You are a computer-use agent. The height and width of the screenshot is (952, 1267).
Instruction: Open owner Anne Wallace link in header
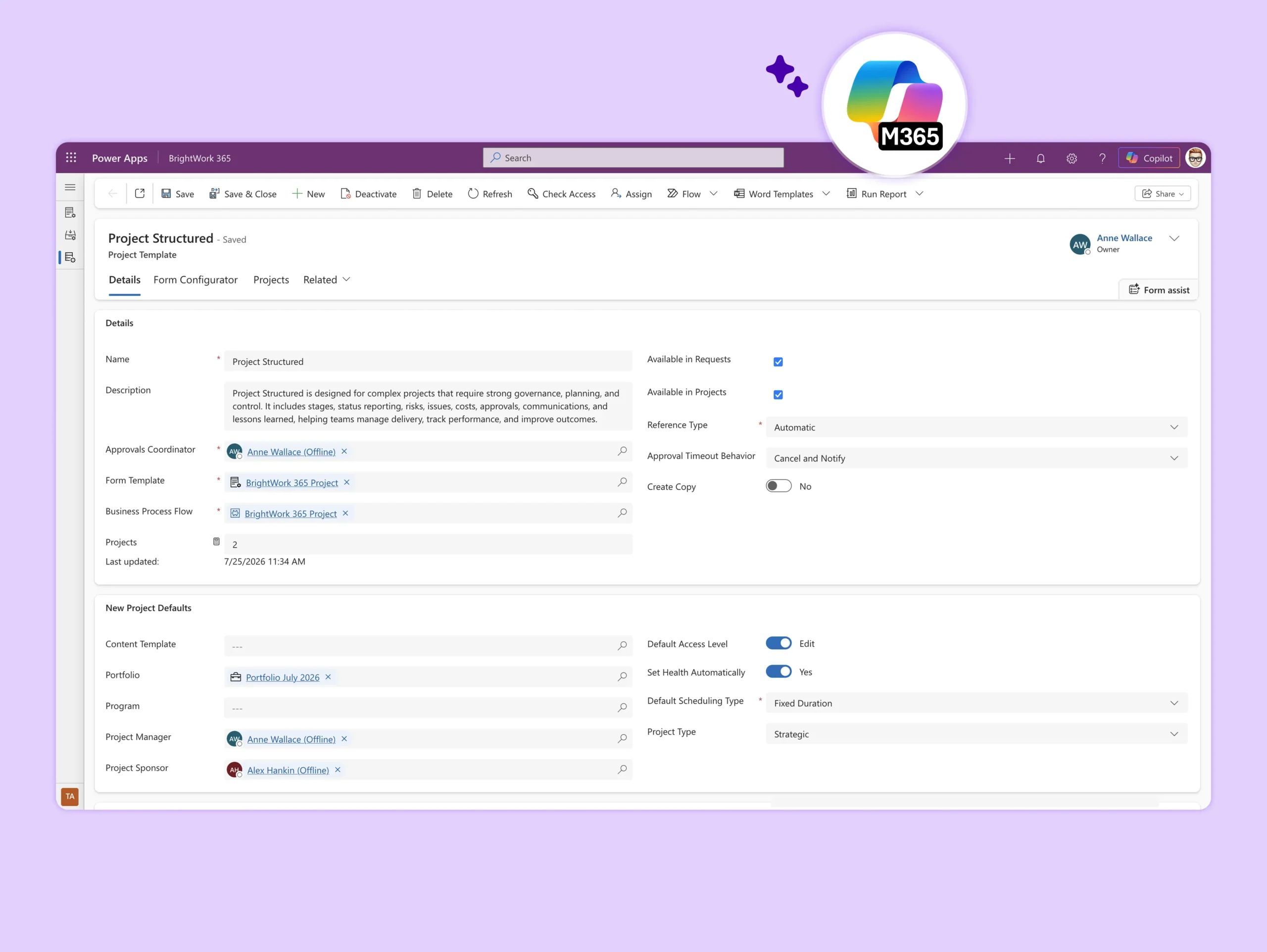1124,238
